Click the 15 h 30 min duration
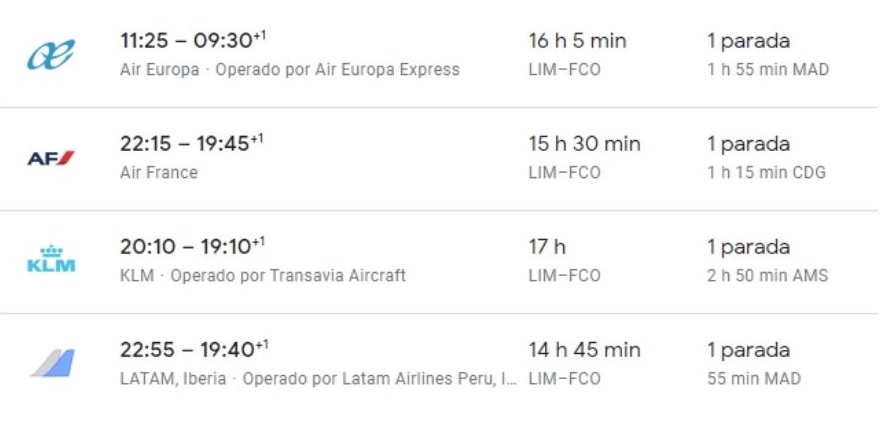Viewport: 886px width, 433px height. click(584, 144)
